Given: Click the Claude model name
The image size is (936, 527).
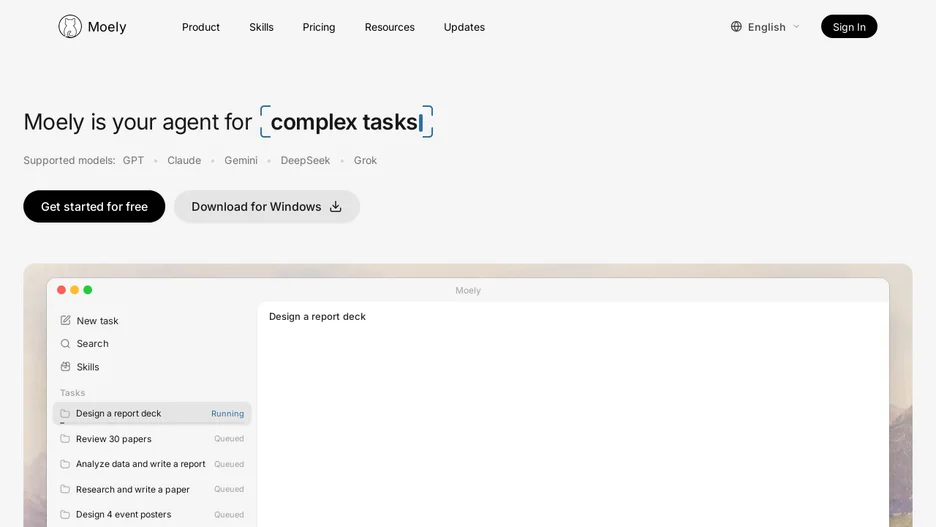Looking at the screenshot, I should click(184, 161).
